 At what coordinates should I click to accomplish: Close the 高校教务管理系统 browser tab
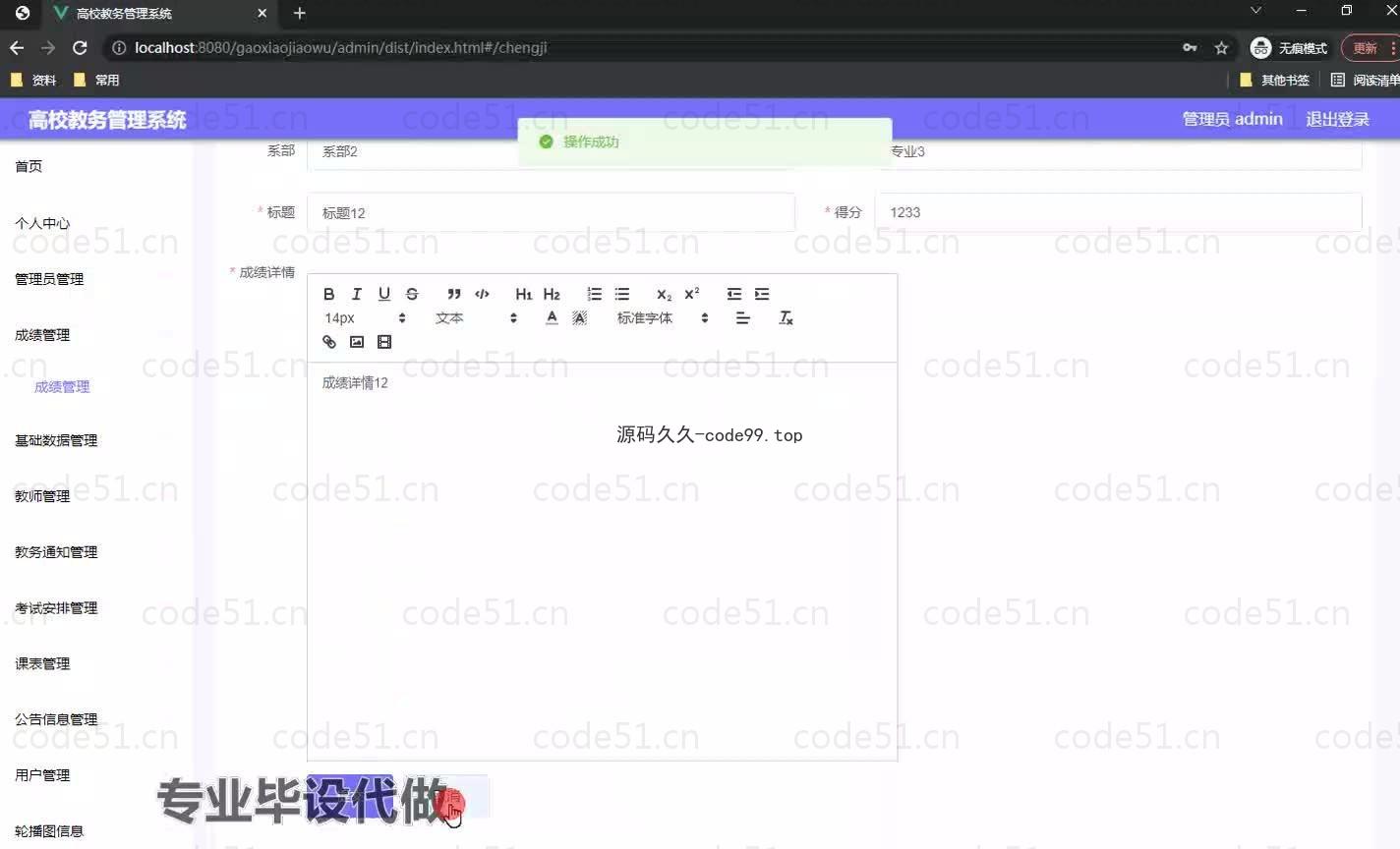(x=262, y=13)
